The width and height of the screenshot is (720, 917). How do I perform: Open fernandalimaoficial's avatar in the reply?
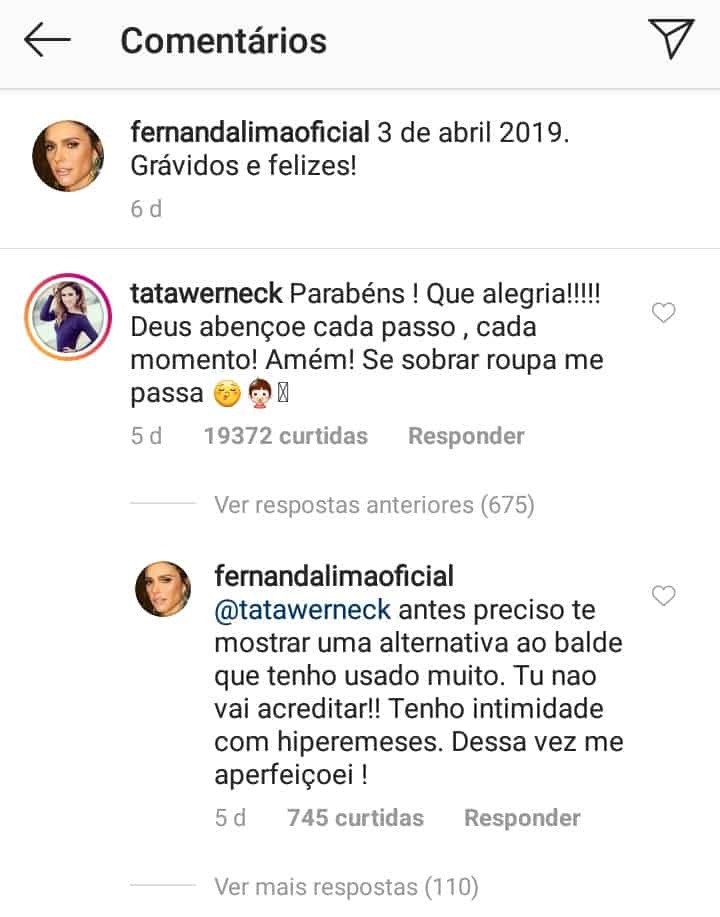(163, 589)
